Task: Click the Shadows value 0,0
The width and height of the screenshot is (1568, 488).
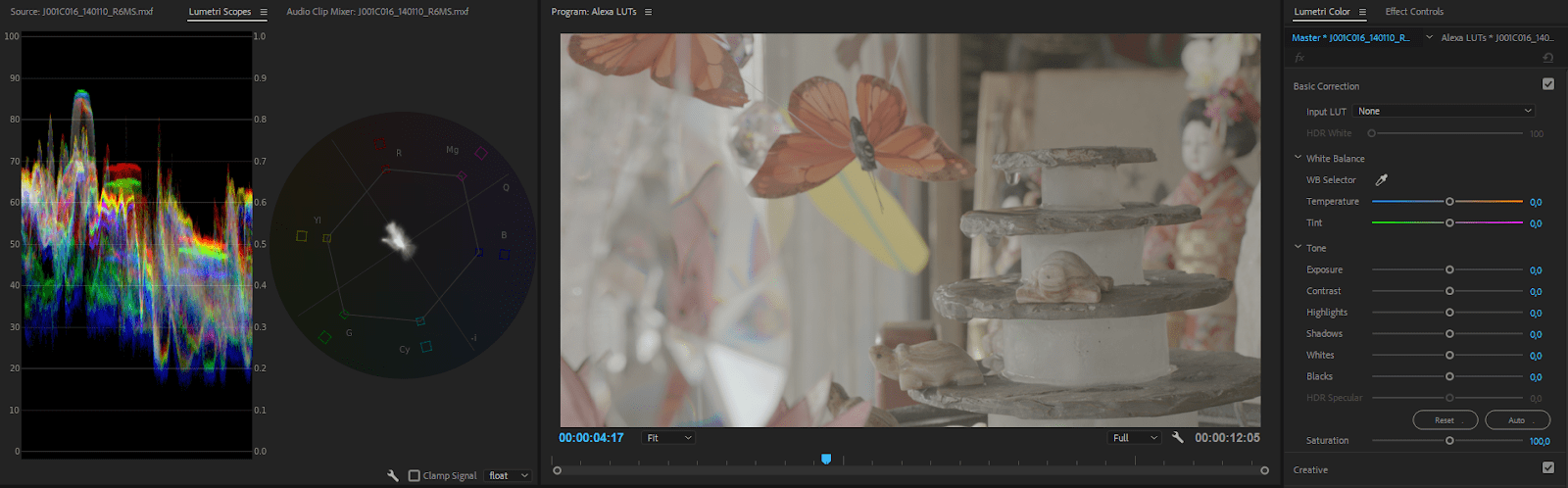Action: tap(1536, 334)
